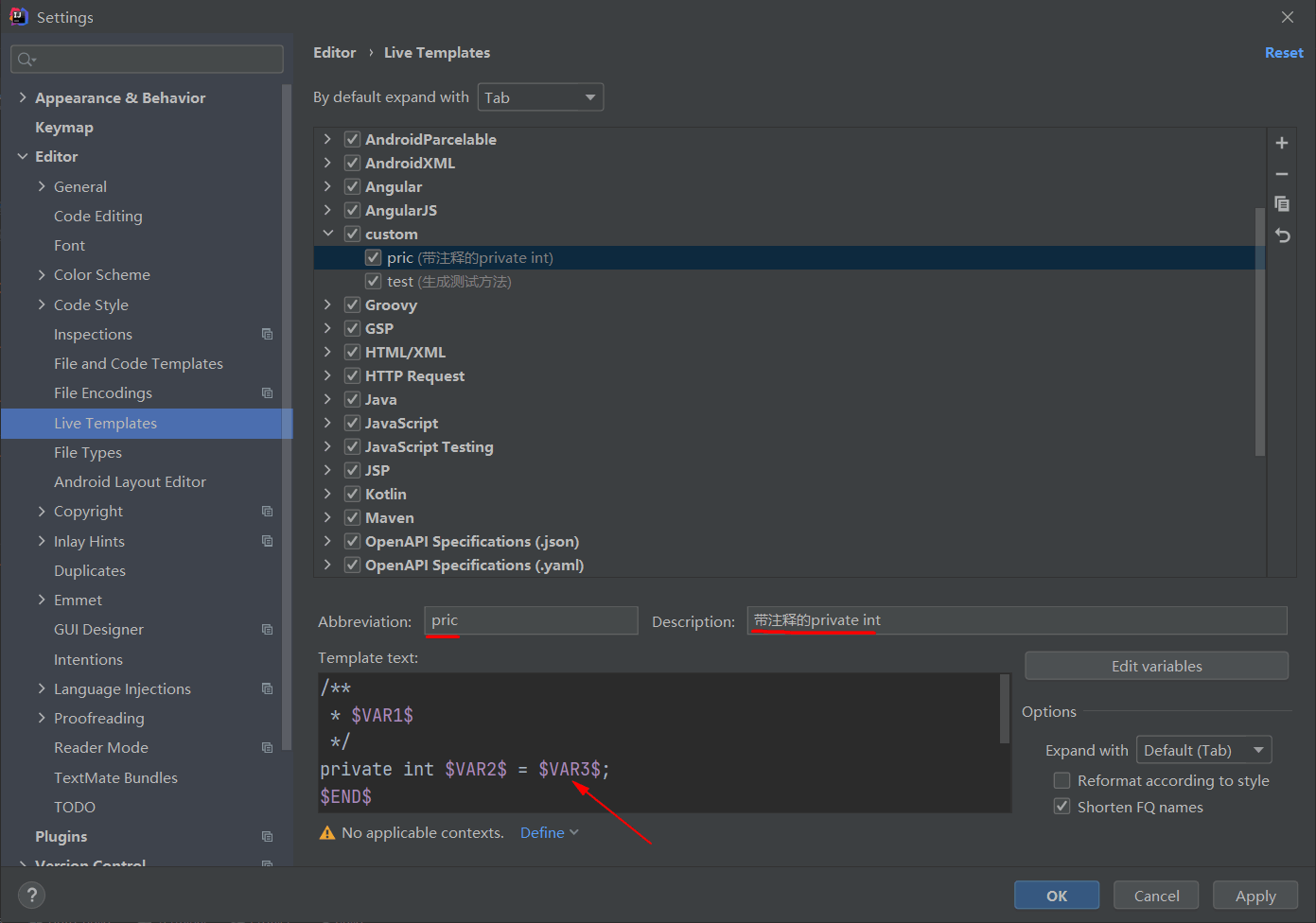Click the help question mark button

[31, 895]
